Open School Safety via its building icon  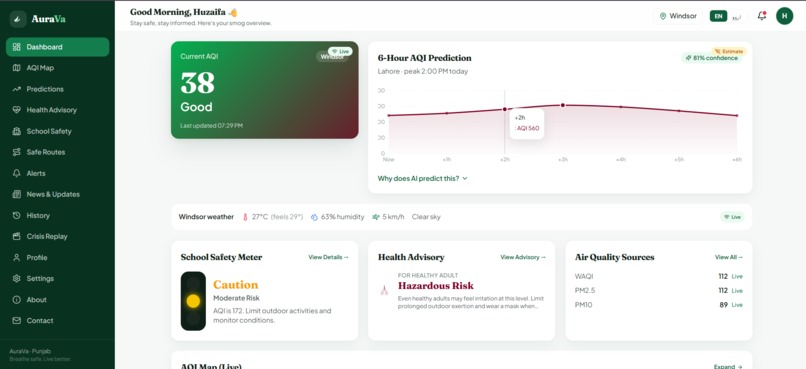16,131
